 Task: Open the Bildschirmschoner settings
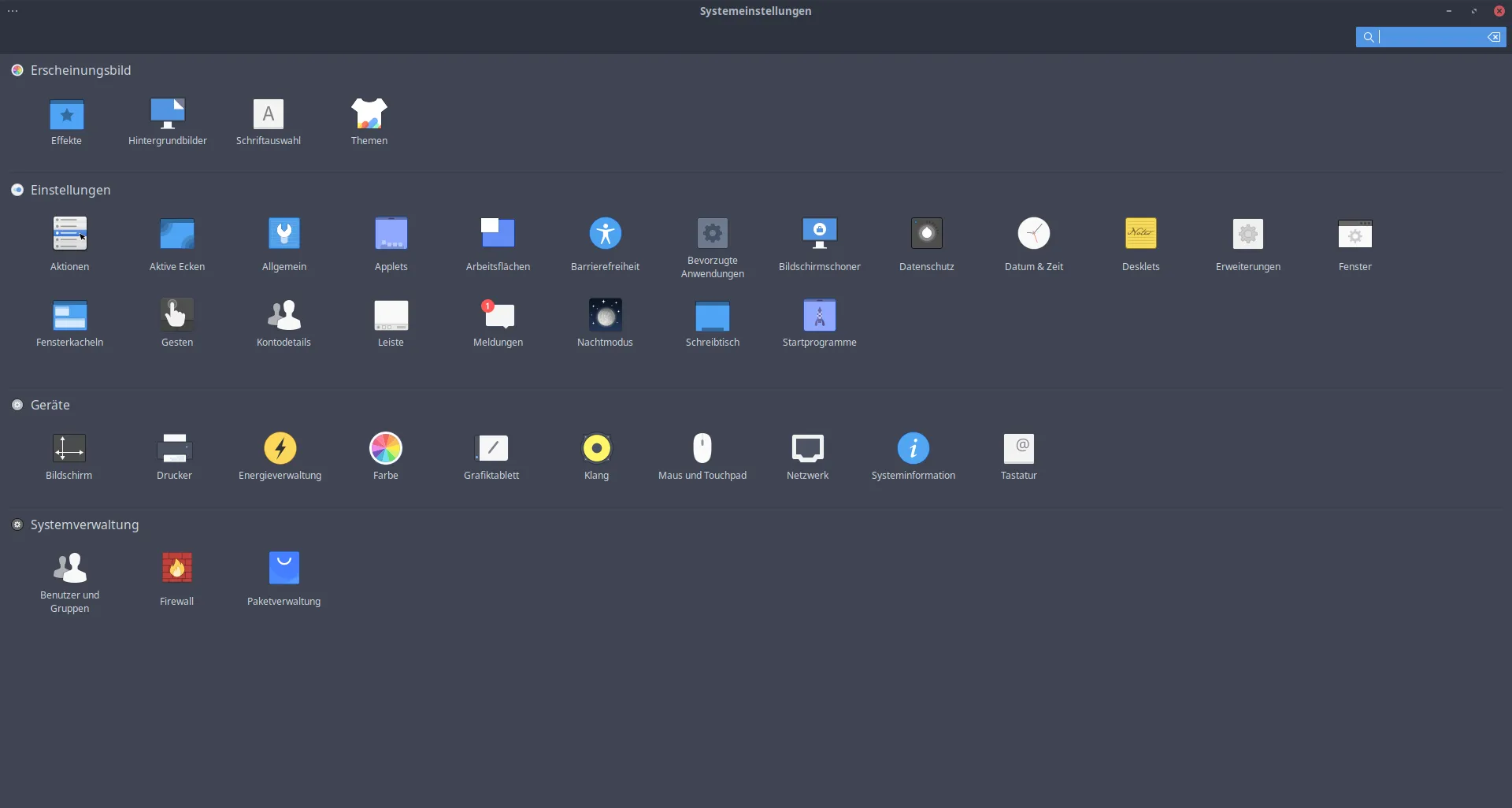click(819, 234)
